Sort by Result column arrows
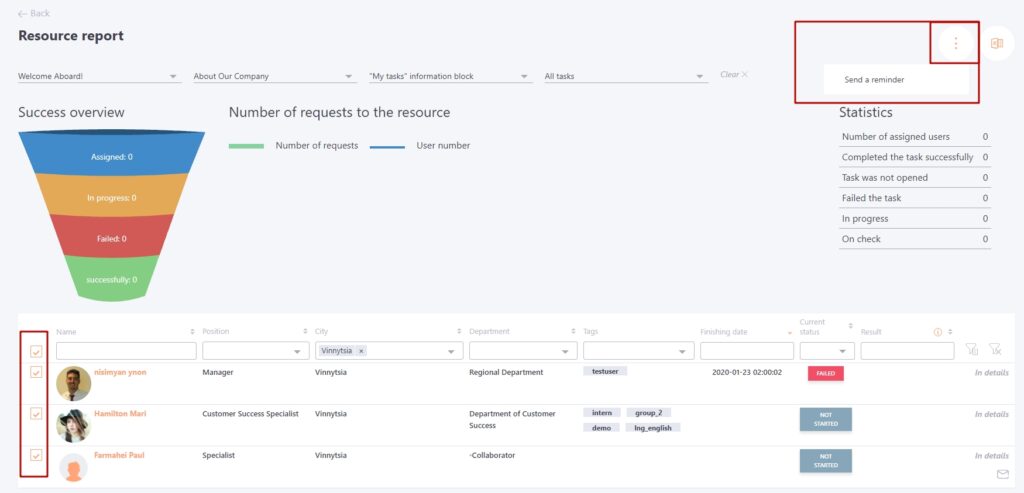This screenshot has width=1024, height=493. point(950,332)
